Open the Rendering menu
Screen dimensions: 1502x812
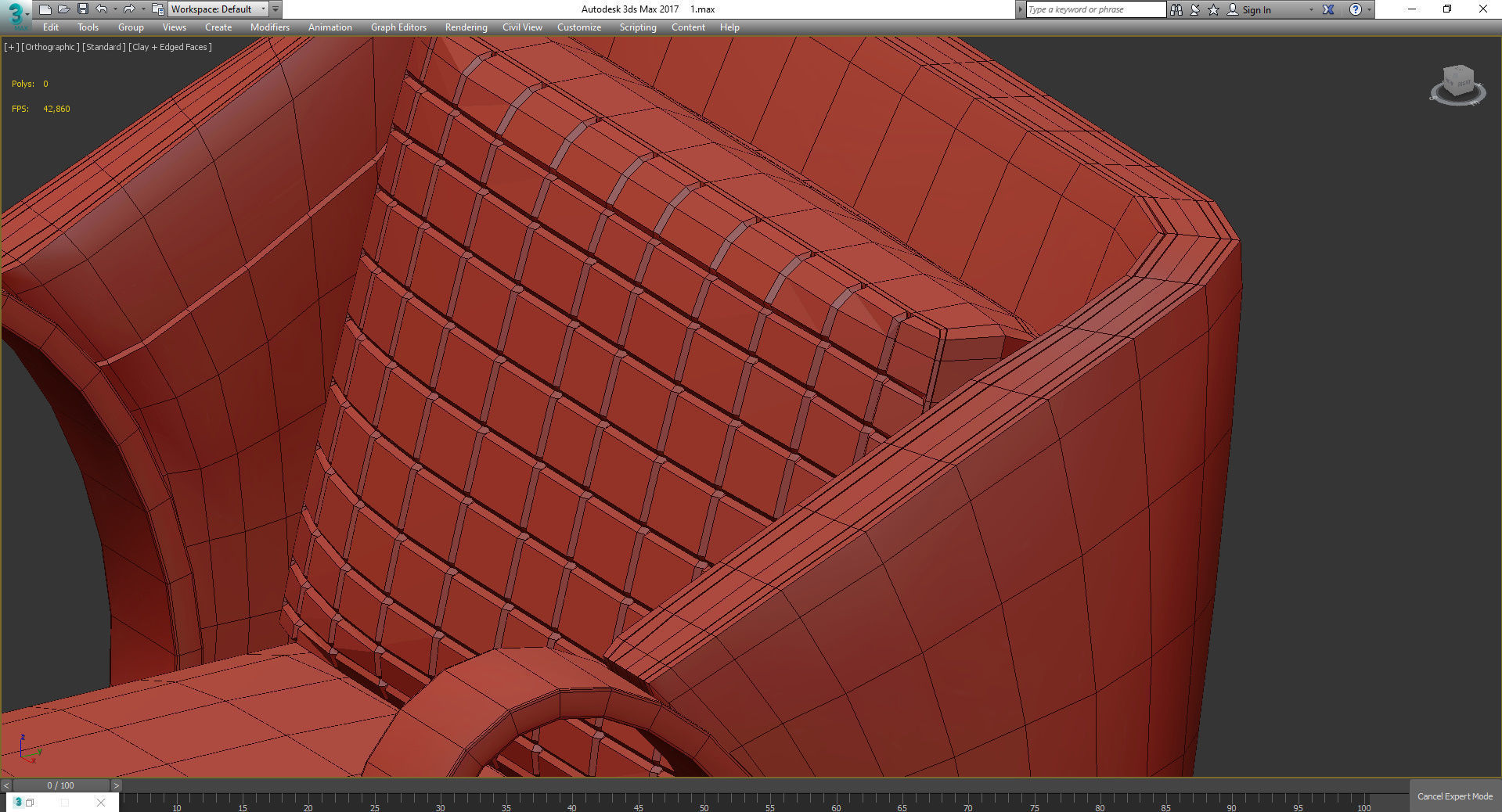click(x=466, y=27)
